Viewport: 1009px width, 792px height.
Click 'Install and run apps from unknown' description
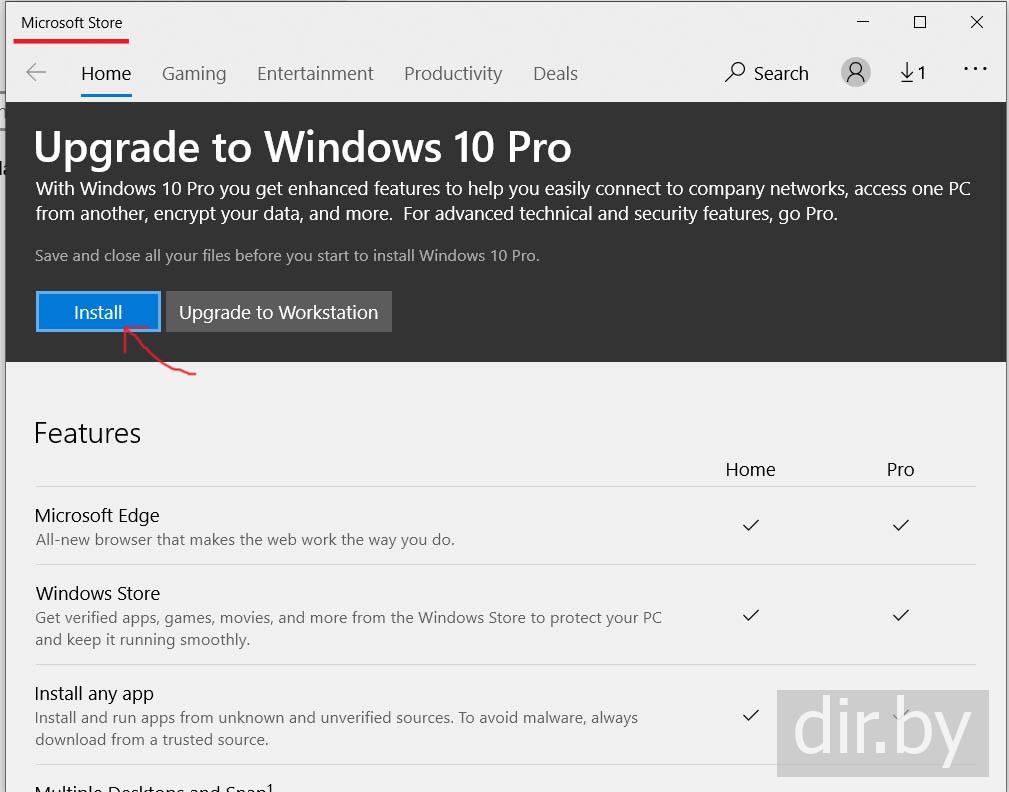coord(336,728)
